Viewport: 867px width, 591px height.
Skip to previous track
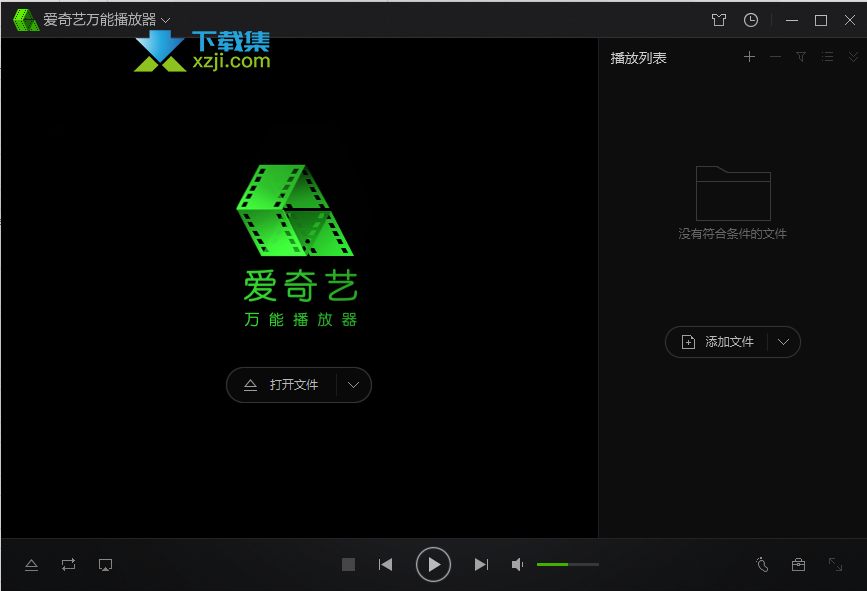(x=385, y=564)
